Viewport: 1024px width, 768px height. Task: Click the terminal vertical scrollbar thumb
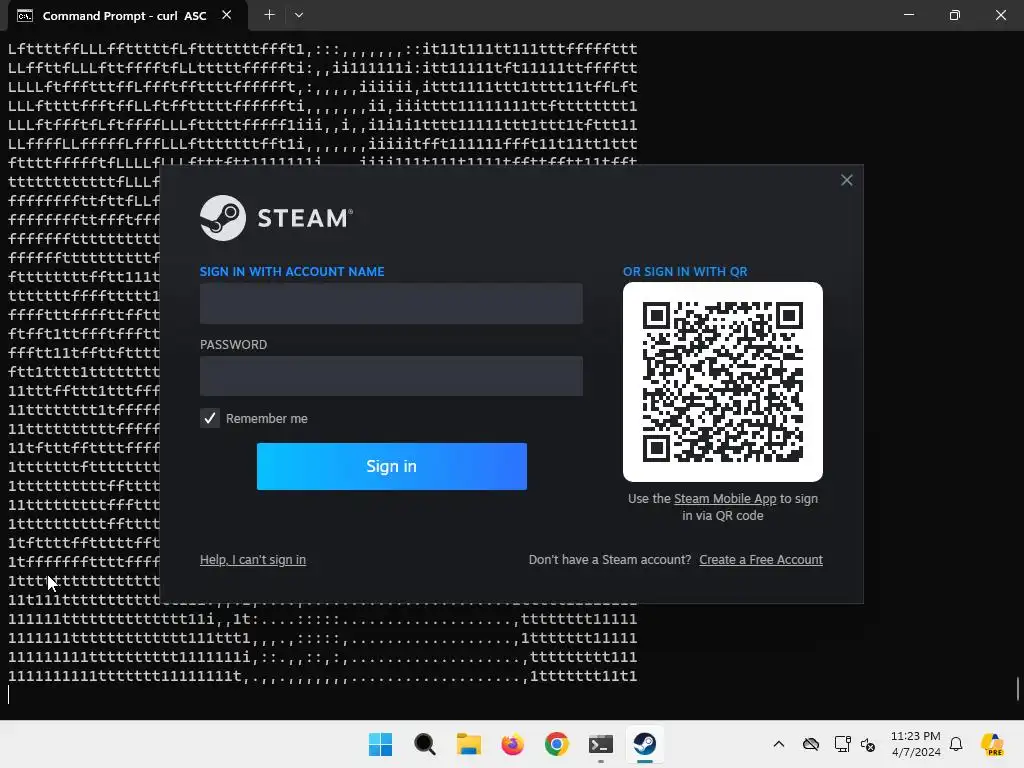click(x=1017, y=688)
